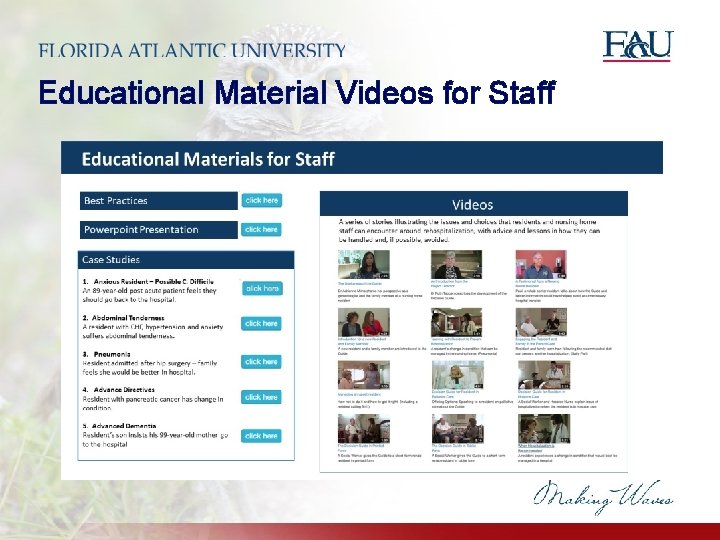720x540 pixels.
Task: Play video of gray-haired woman in black
Action: pyautogui.click(x=456, y=264)
